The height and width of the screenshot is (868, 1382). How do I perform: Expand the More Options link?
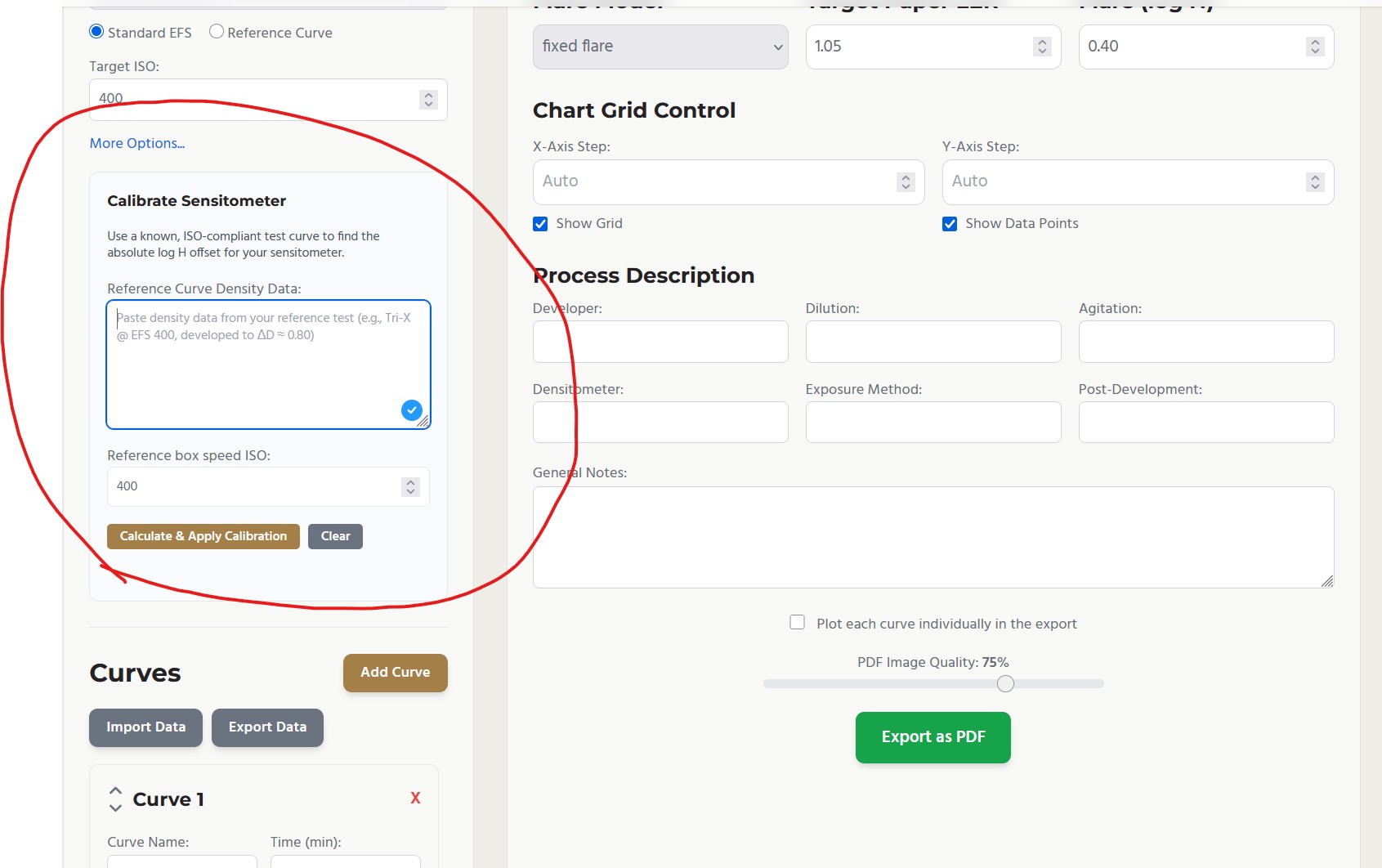pos(137,143)
